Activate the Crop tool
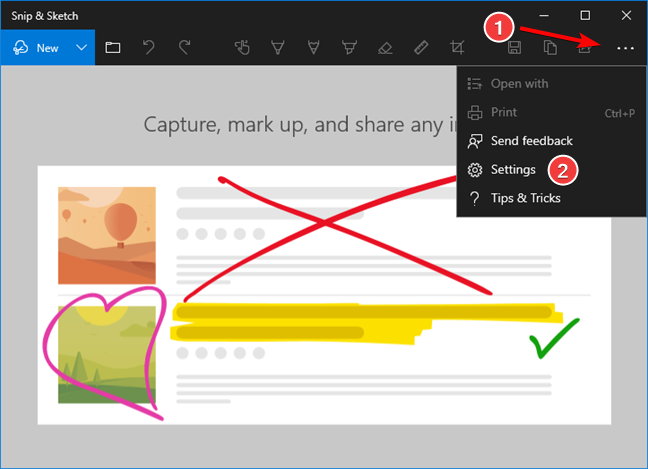The width and height of the screenshot is (648, 469). 457,48
